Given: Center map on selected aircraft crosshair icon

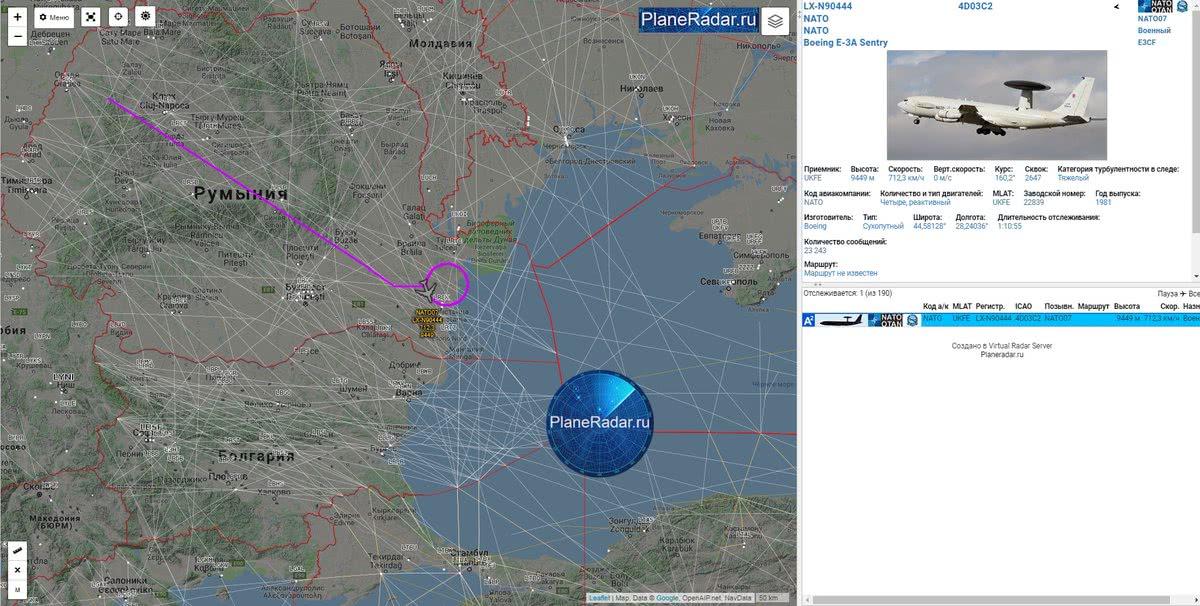Looking at the screenshot, I should (118, 17).
